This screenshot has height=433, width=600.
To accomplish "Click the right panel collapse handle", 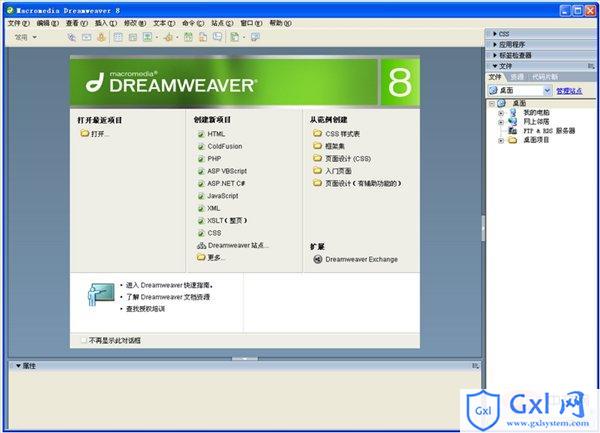I will [483, 228].
